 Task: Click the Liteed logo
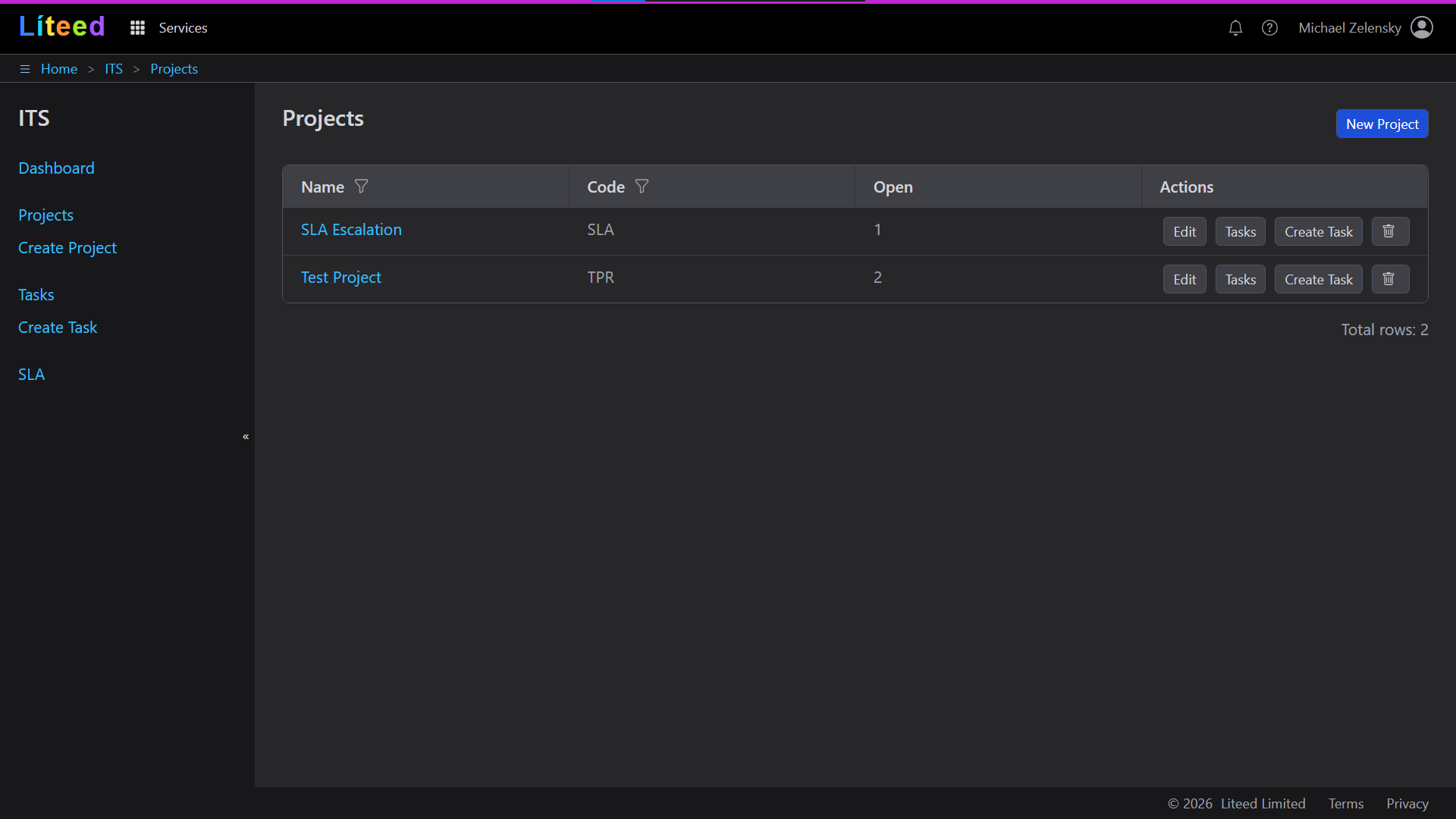[x=61, y=27]
